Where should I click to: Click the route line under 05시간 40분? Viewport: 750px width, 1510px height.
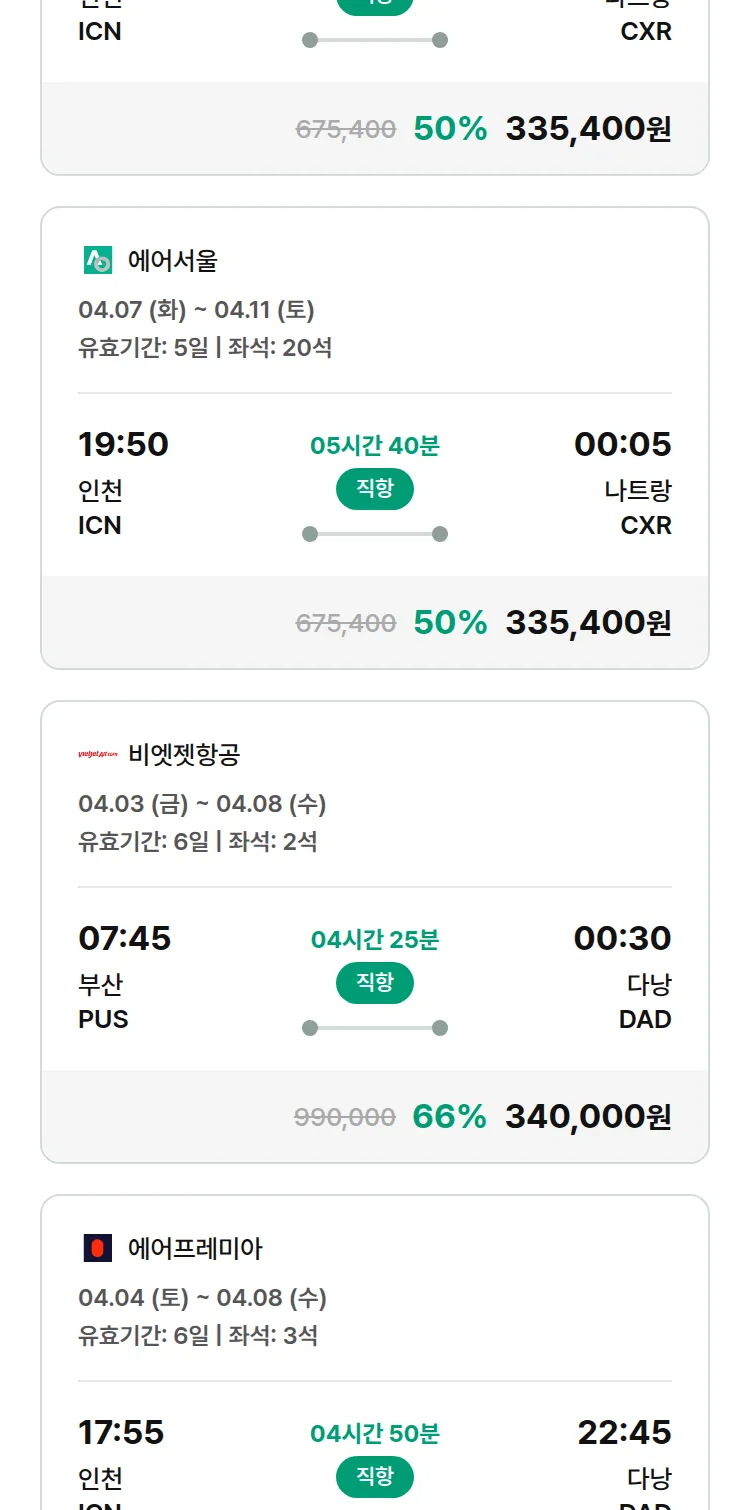375,534
